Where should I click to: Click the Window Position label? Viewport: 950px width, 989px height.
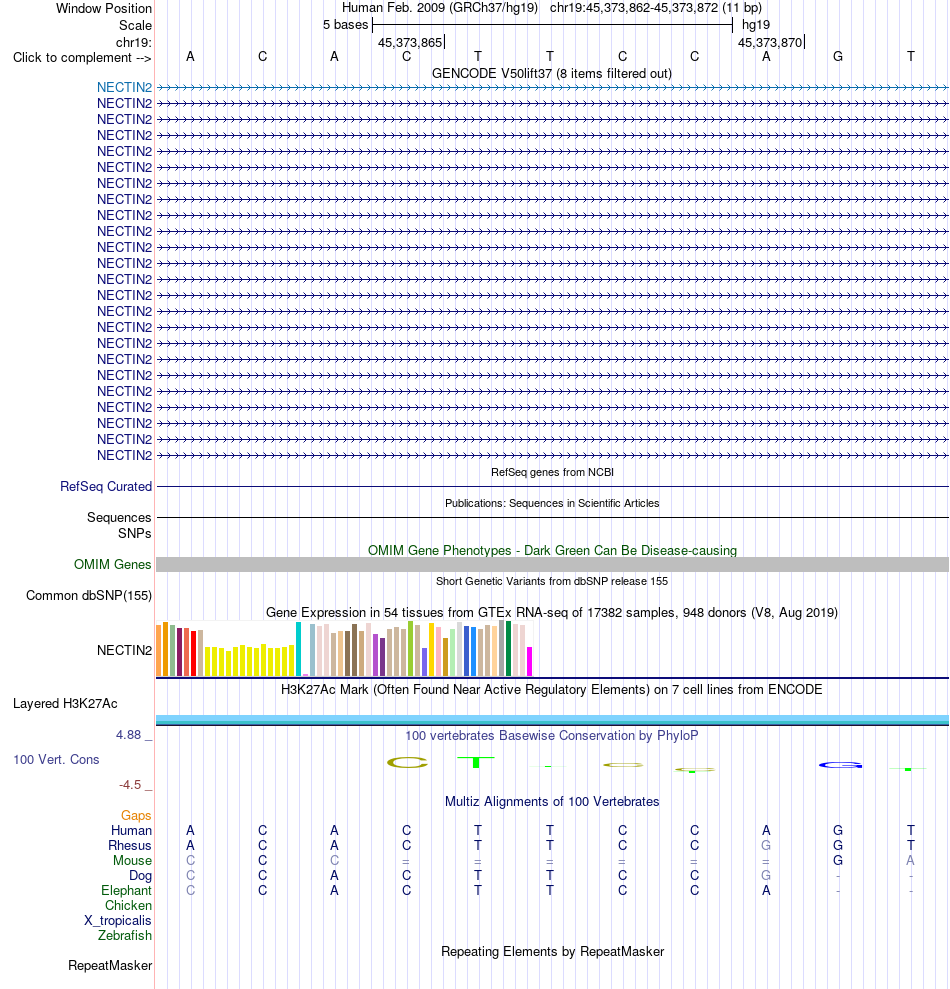[104, 8]
